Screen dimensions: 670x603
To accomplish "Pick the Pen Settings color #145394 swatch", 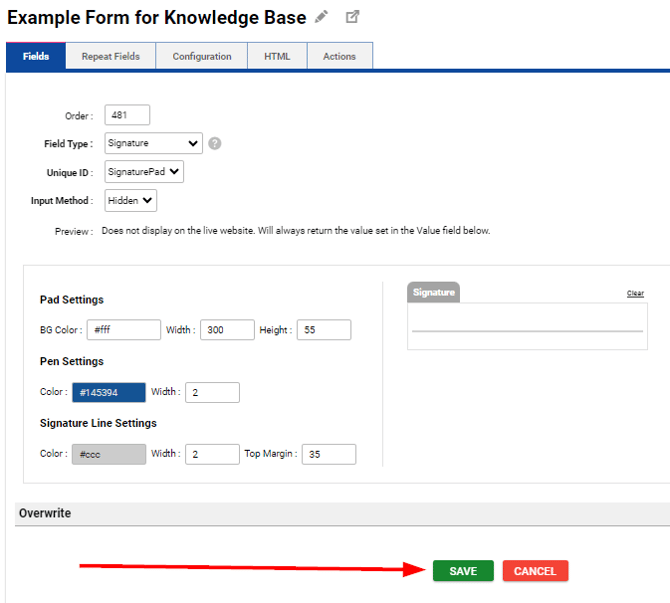I will [108, 393].
